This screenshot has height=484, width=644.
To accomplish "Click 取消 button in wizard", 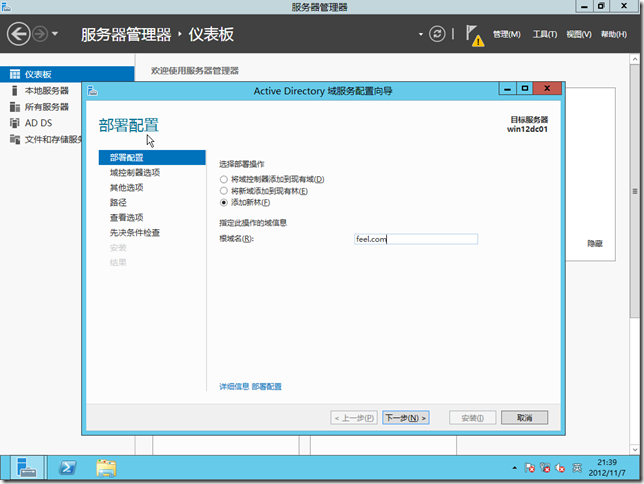I will (x=524, y=418).
